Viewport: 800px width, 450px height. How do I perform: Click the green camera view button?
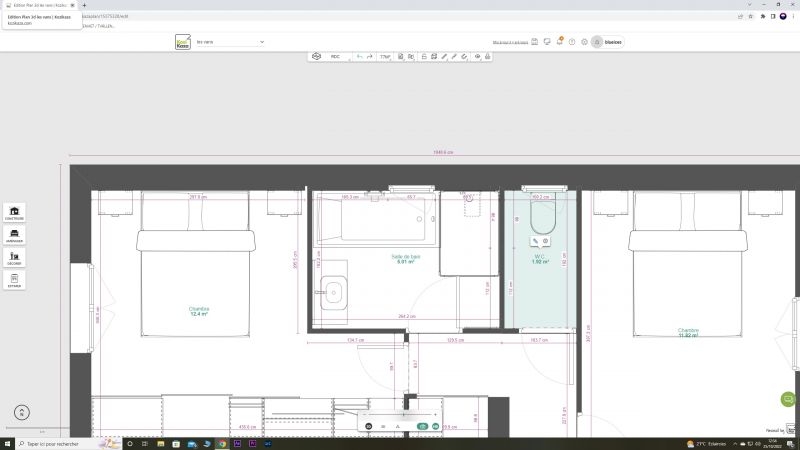click(422, 426)
